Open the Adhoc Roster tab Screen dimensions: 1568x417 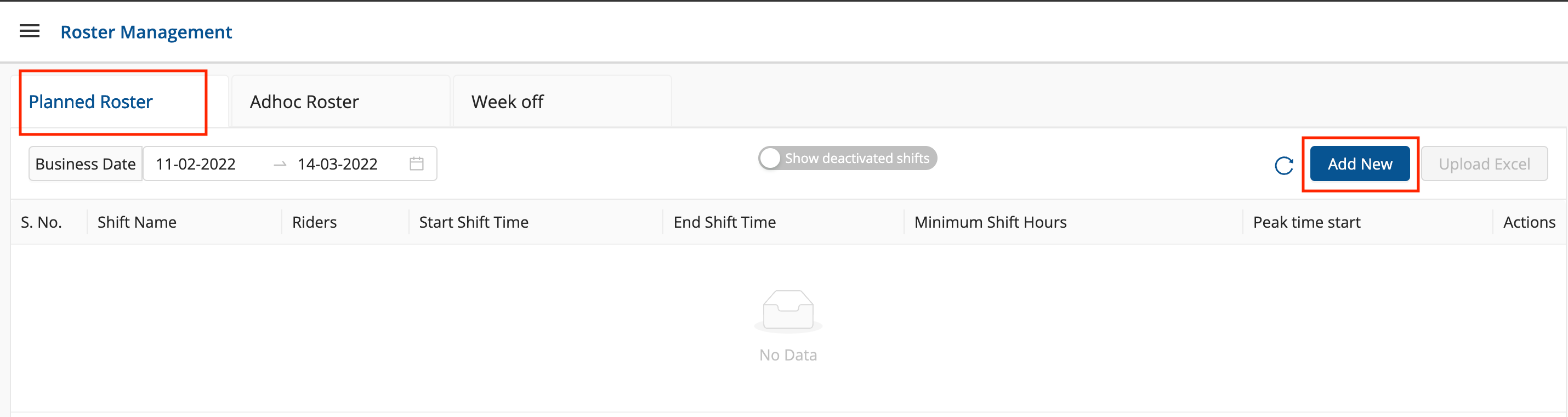(304, 102)
